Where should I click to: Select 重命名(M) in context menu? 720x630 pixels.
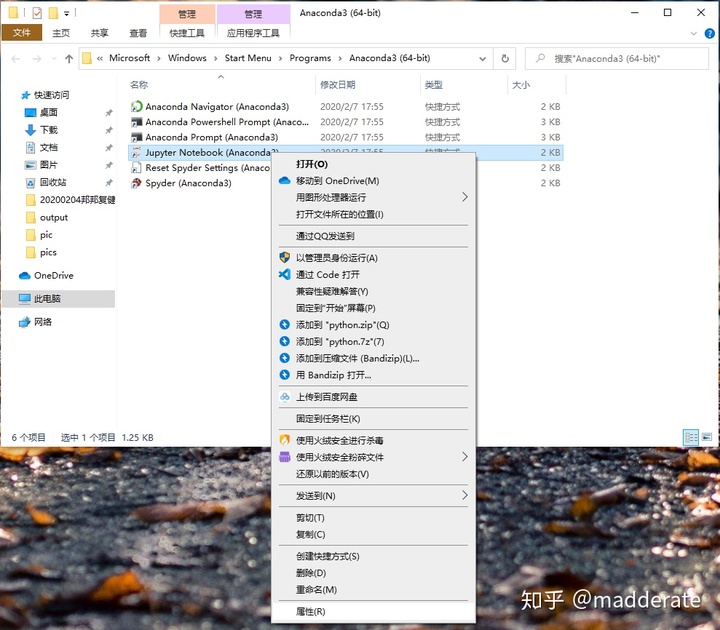tap(373, 589)
